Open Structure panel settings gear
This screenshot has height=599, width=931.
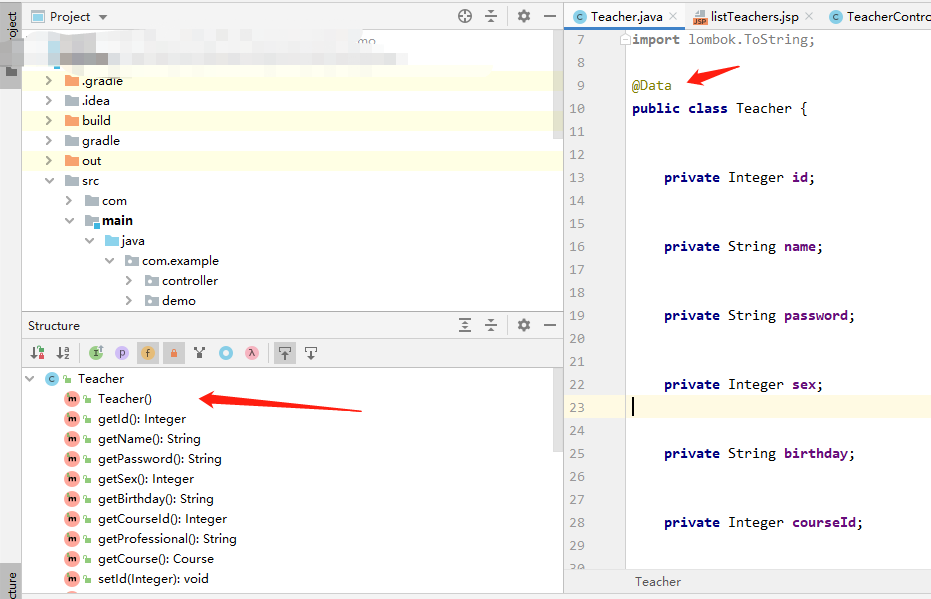click(524, 325)
